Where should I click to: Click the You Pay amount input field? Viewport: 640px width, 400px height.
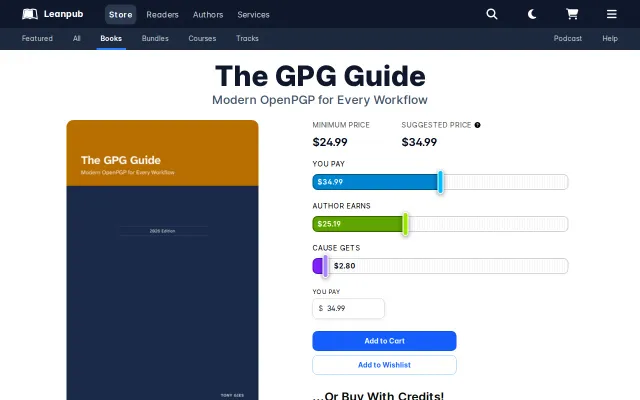(348, 309)
